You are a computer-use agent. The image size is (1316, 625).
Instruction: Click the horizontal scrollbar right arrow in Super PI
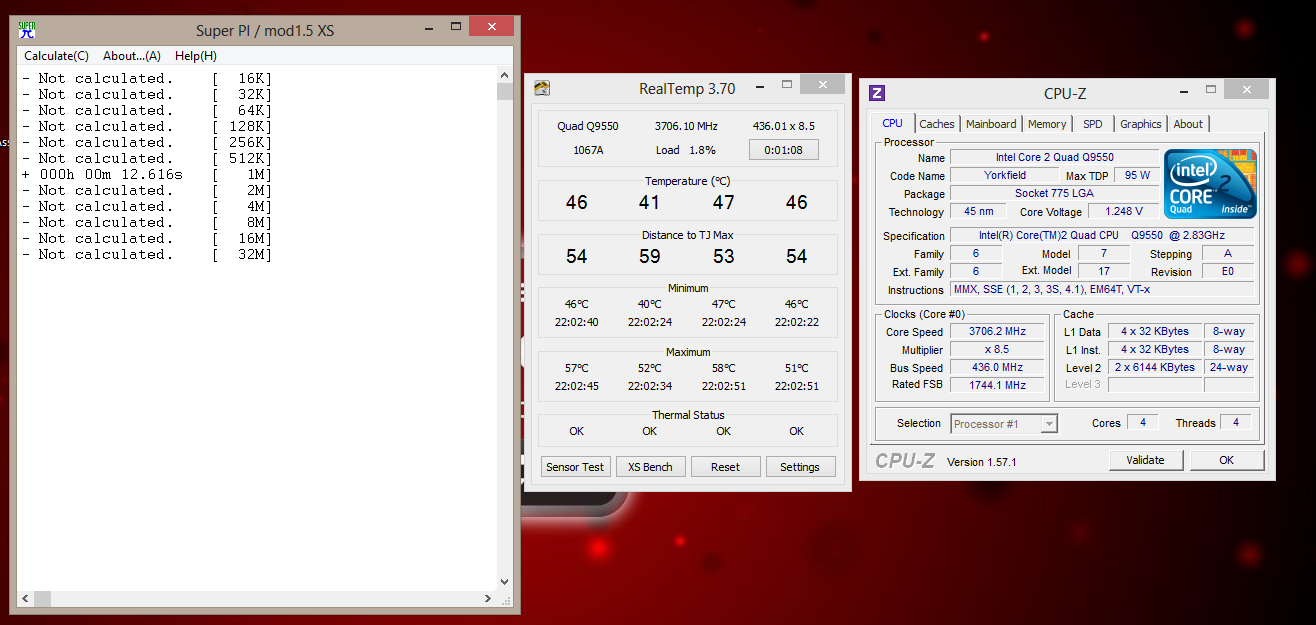click(x=488, y=599)
